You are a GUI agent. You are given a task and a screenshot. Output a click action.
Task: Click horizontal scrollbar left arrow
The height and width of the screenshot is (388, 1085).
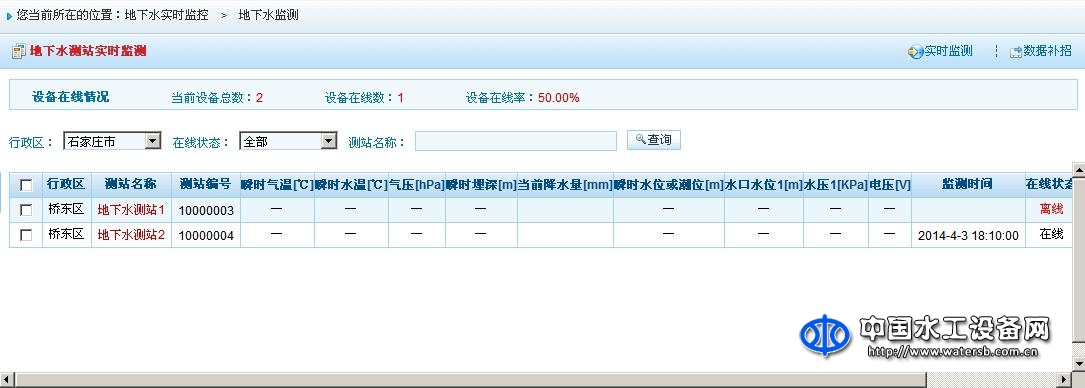coord(6,380)
